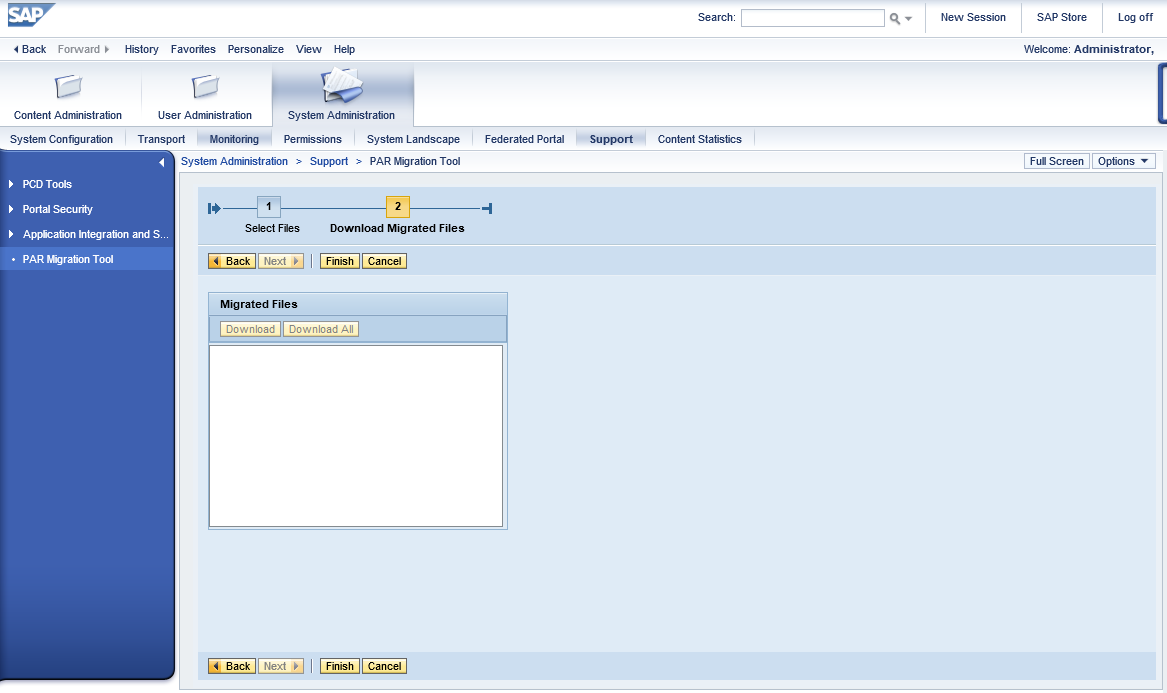
Task: Log off the portal
Action: (x=1135, y=17)
